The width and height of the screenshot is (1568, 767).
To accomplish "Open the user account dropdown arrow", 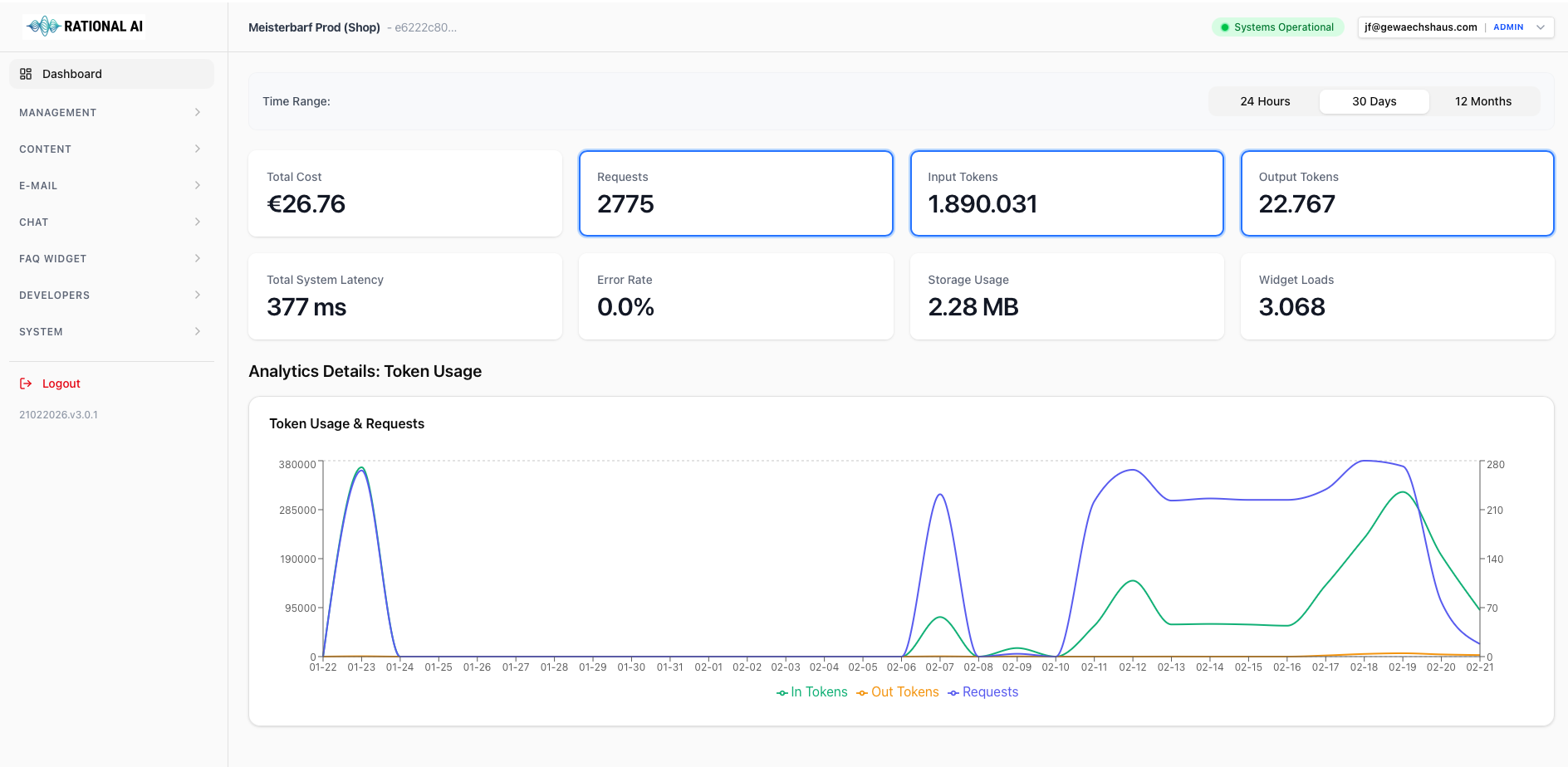I will (x=1541, y=27).
